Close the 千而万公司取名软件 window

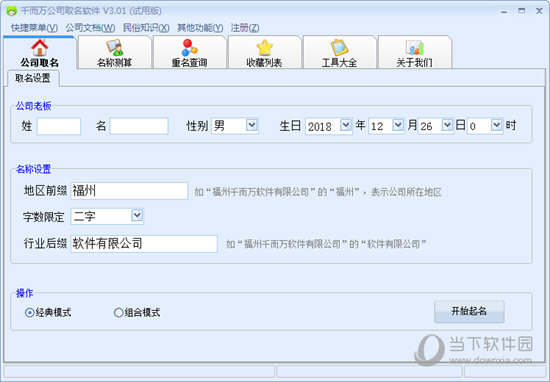coord(539,11)
